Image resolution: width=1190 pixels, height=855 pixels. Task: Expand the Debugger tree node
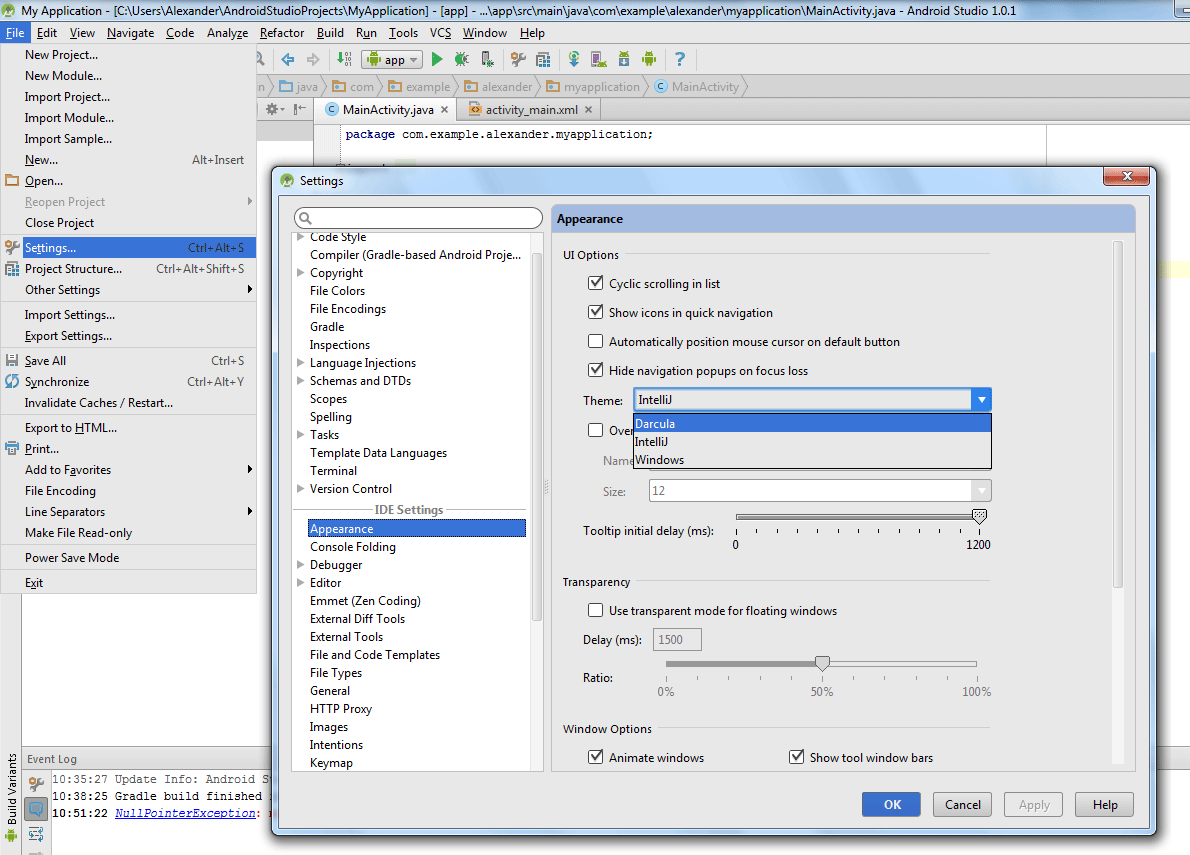(x=301, y=564)
